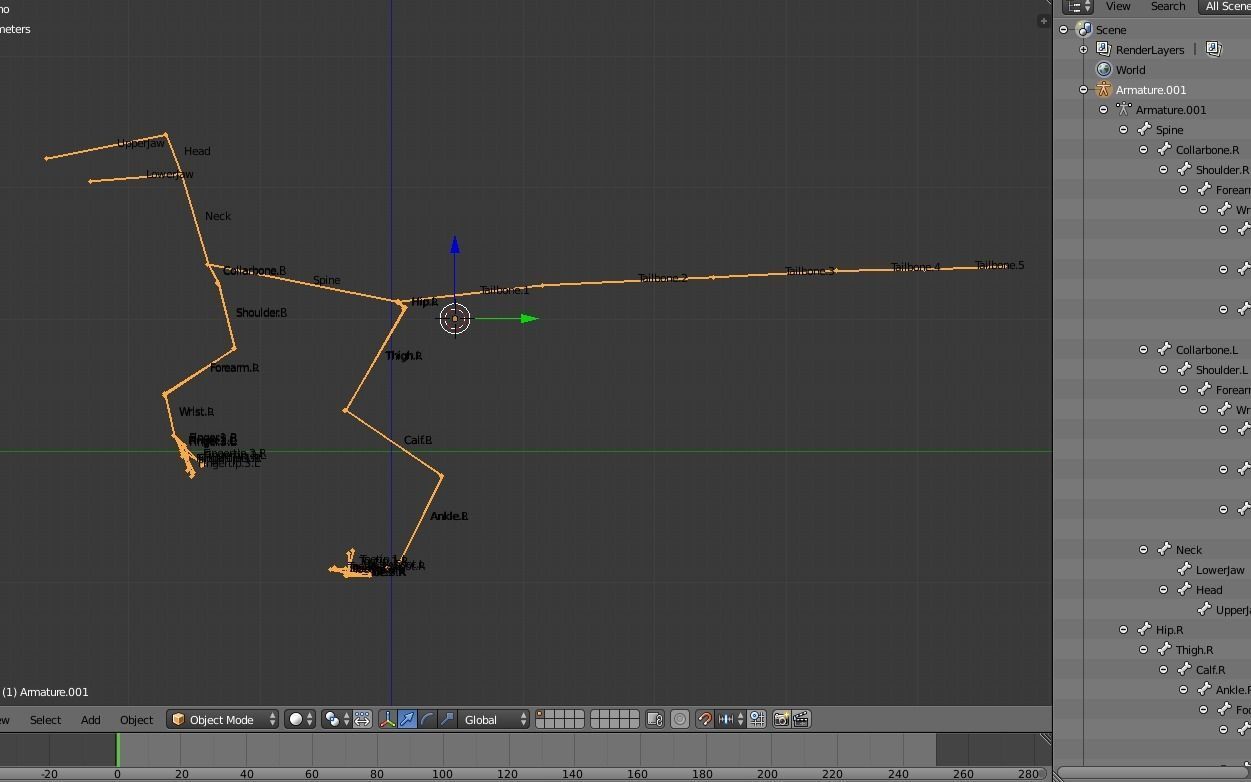Click the Thigh.R bone icon

(x=1164, y=650)
